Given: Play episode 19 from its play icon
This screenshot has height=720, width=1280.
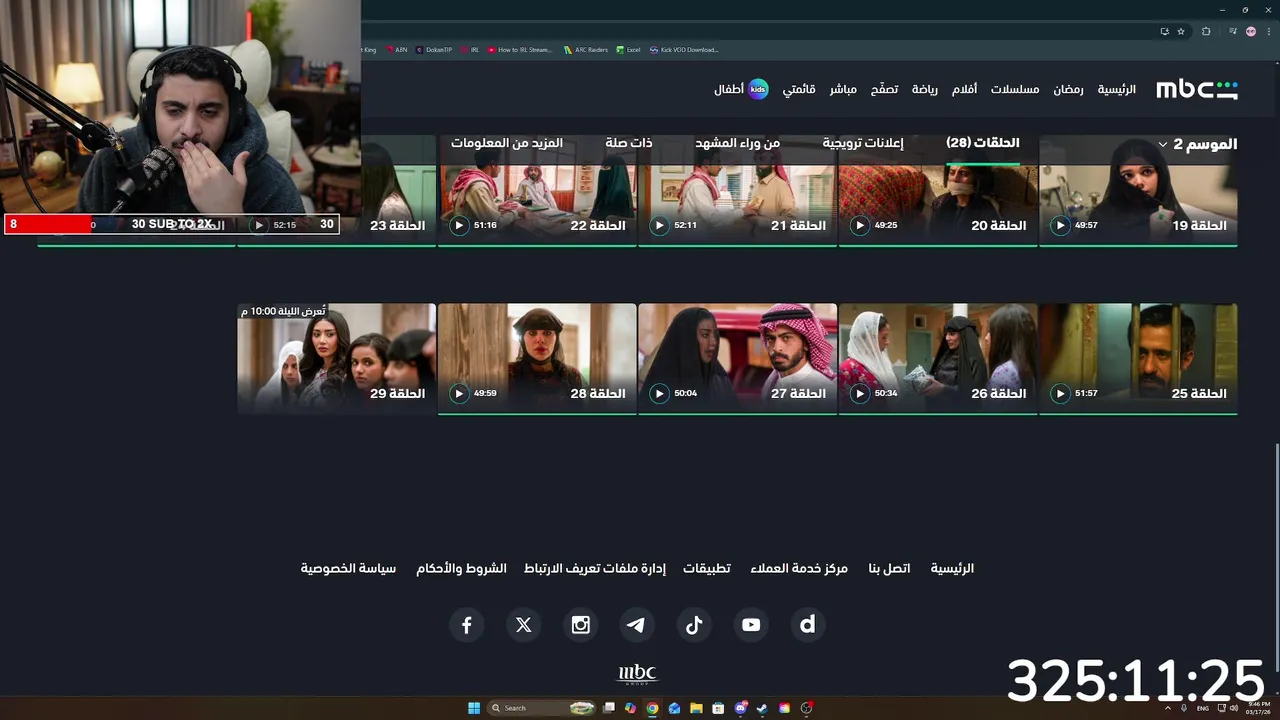Looking at the screenshot, I should (1060, 225).
